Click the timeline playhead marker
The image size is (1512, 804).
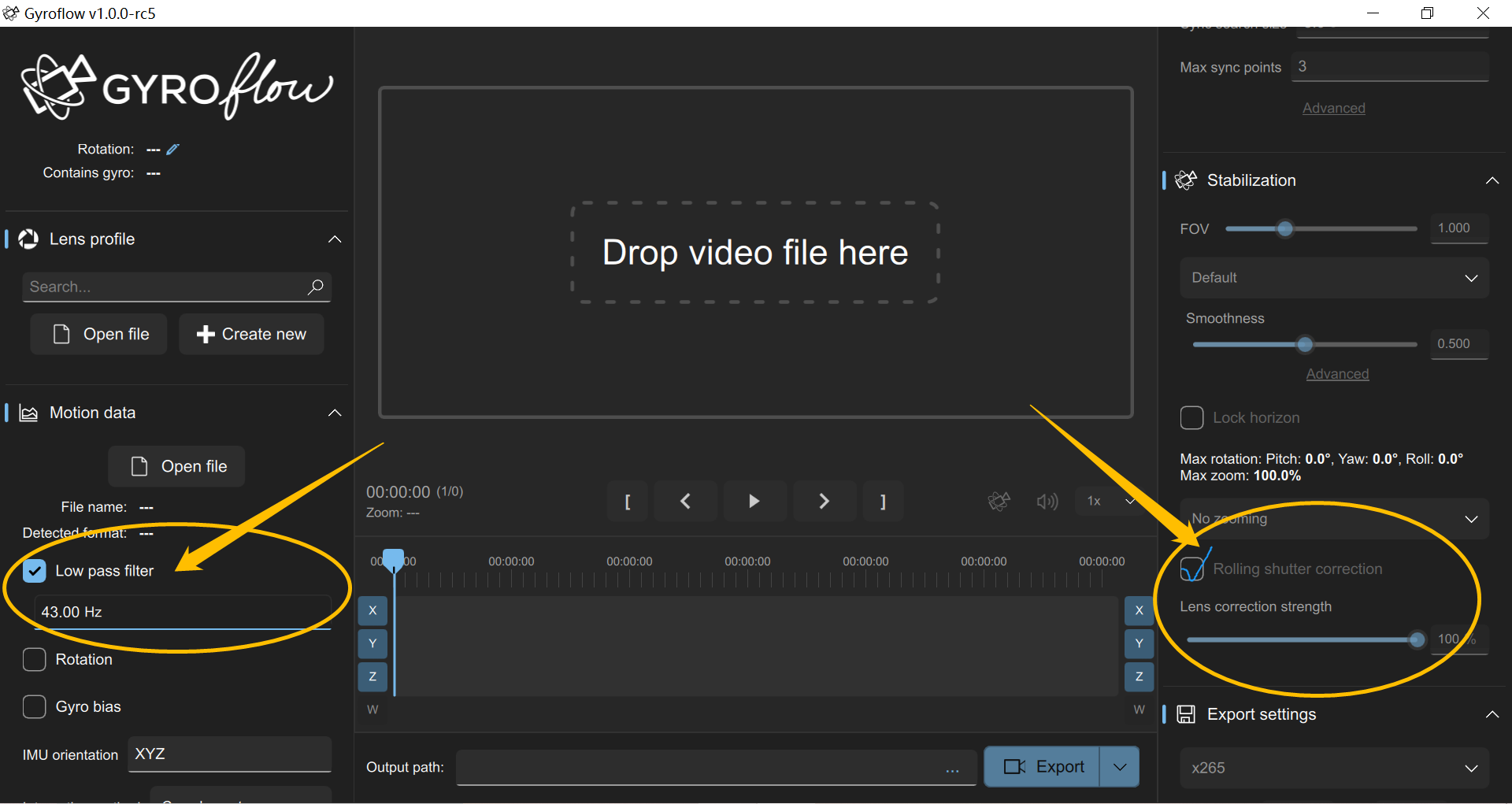click(393, 560)
